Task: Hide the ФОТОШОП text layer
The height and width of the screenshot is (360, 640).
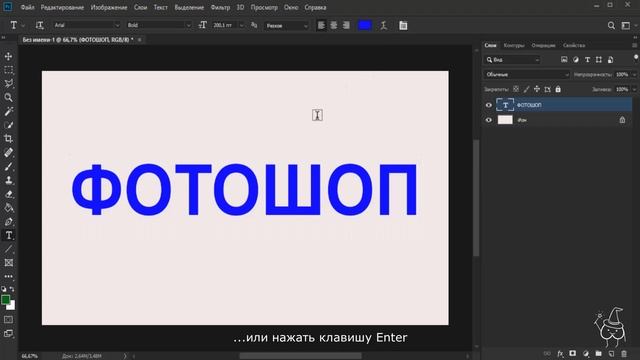Action: click(x=489, y=105)
